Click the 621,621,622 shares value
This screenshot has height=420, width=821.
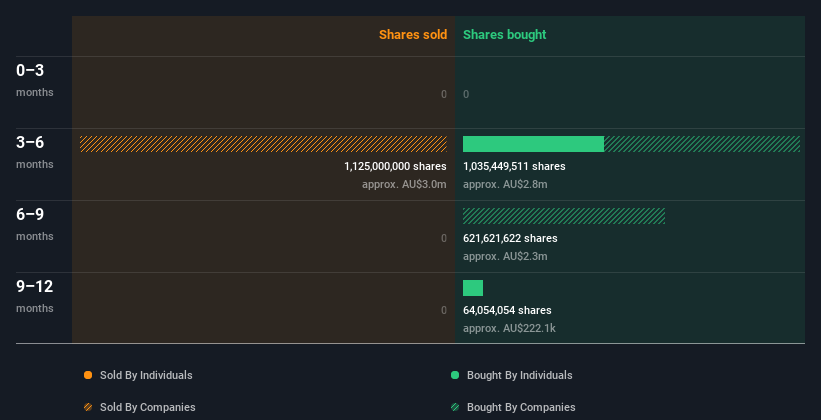[510, 238]
